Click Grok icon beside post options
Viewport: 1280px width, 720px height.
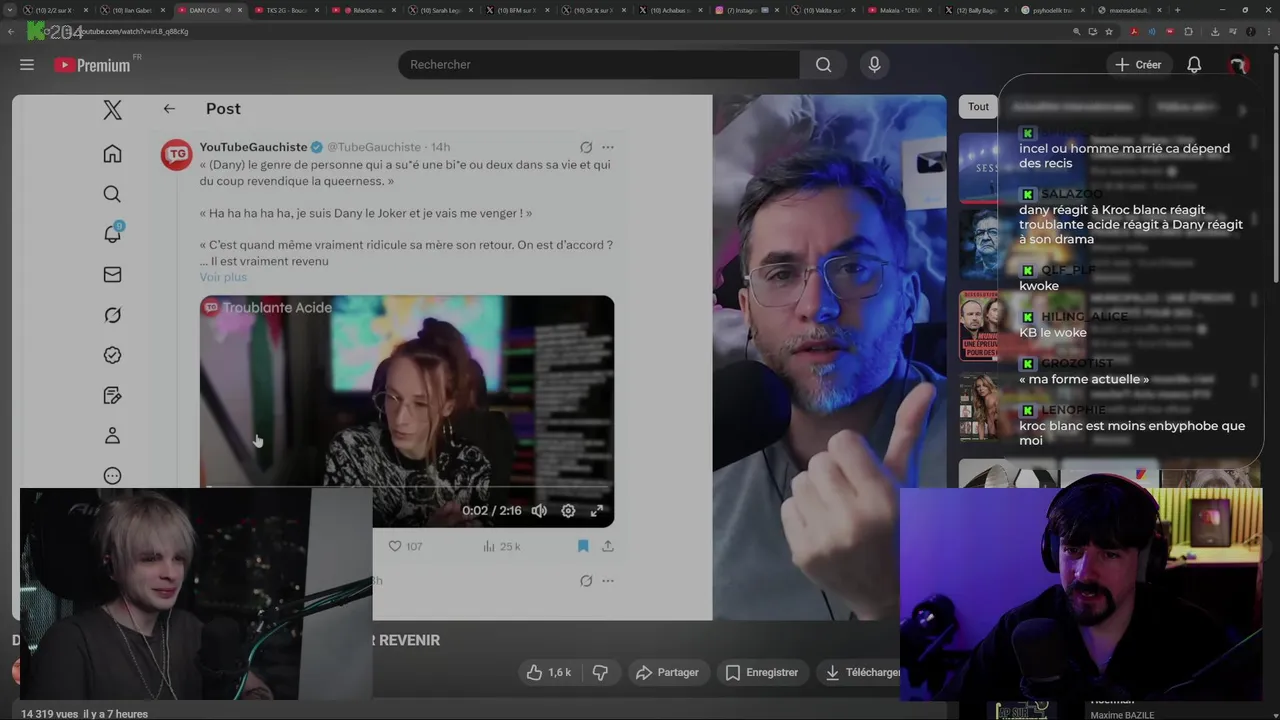586,147
